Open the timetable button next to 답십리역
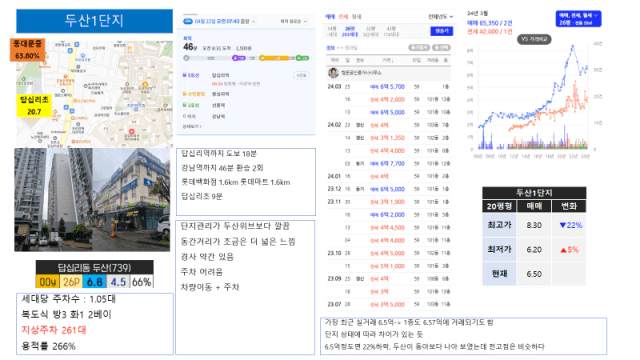The image size is (640, 360). coord(301,76)
